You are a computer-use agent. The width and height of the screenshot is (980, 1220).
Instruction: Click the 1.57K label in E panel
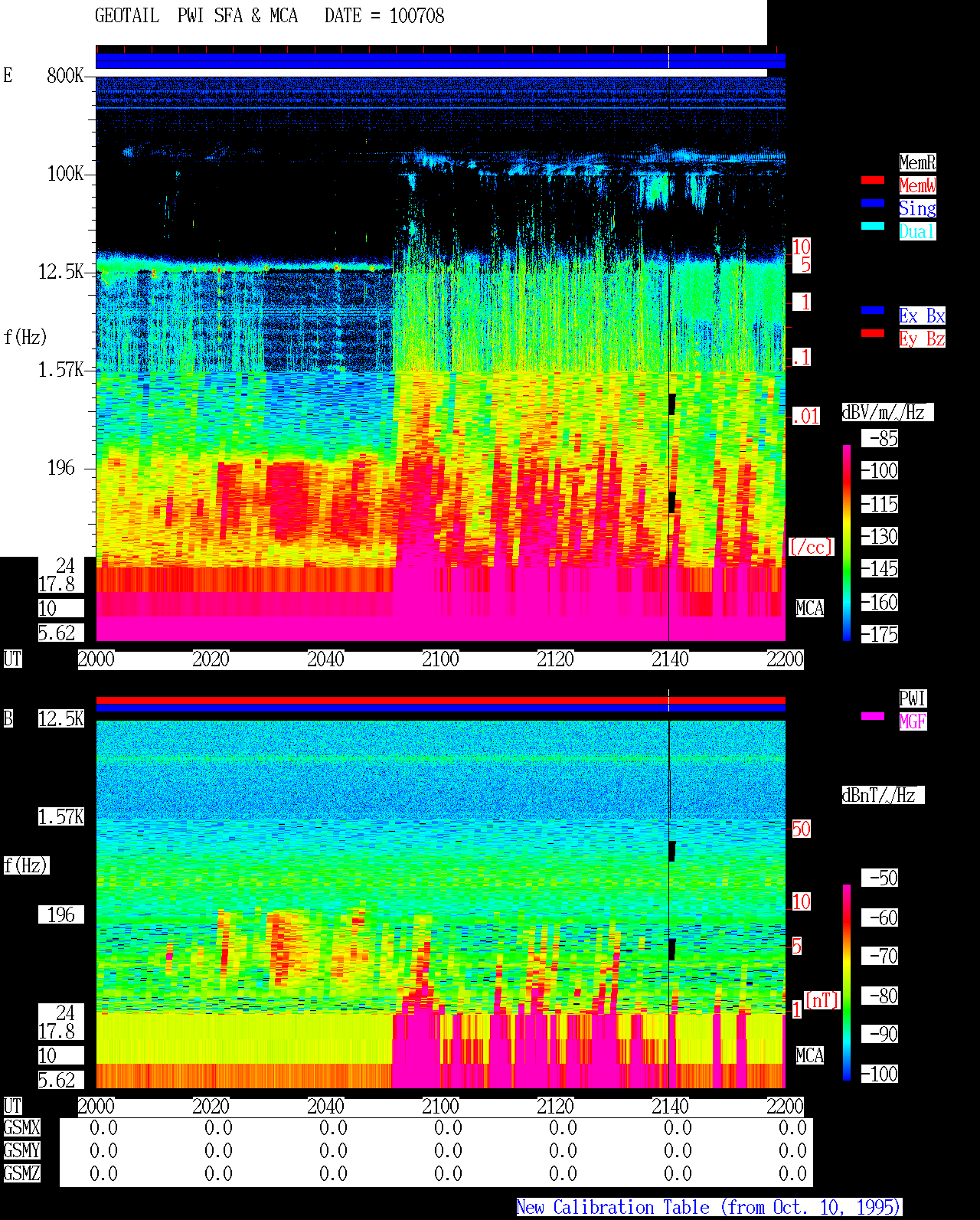tap(61, 370)
